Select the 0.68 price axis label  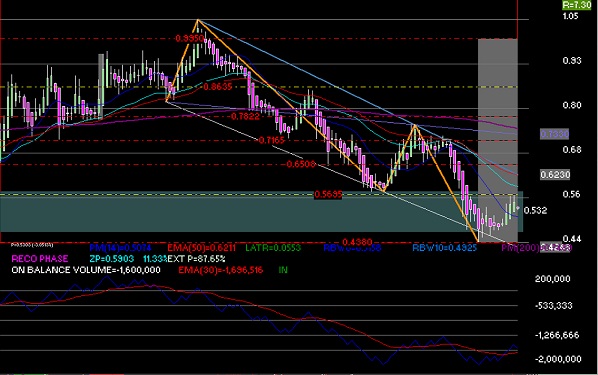(572, 150)
